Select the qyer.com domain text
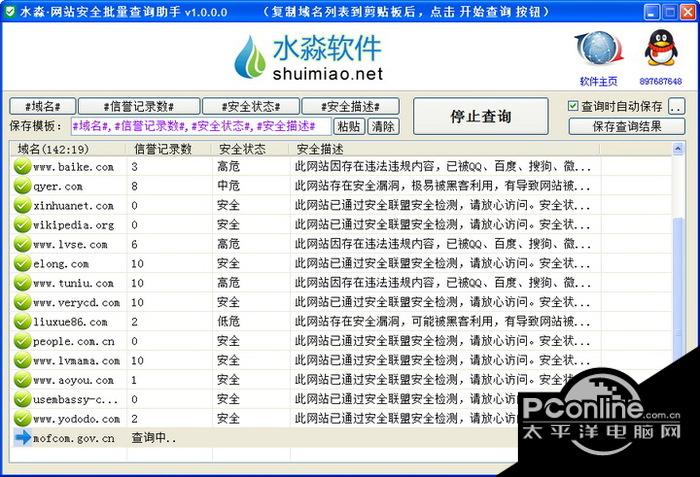Image resolution: width=700 pixels, height=477 pixels. pos(58,186)
